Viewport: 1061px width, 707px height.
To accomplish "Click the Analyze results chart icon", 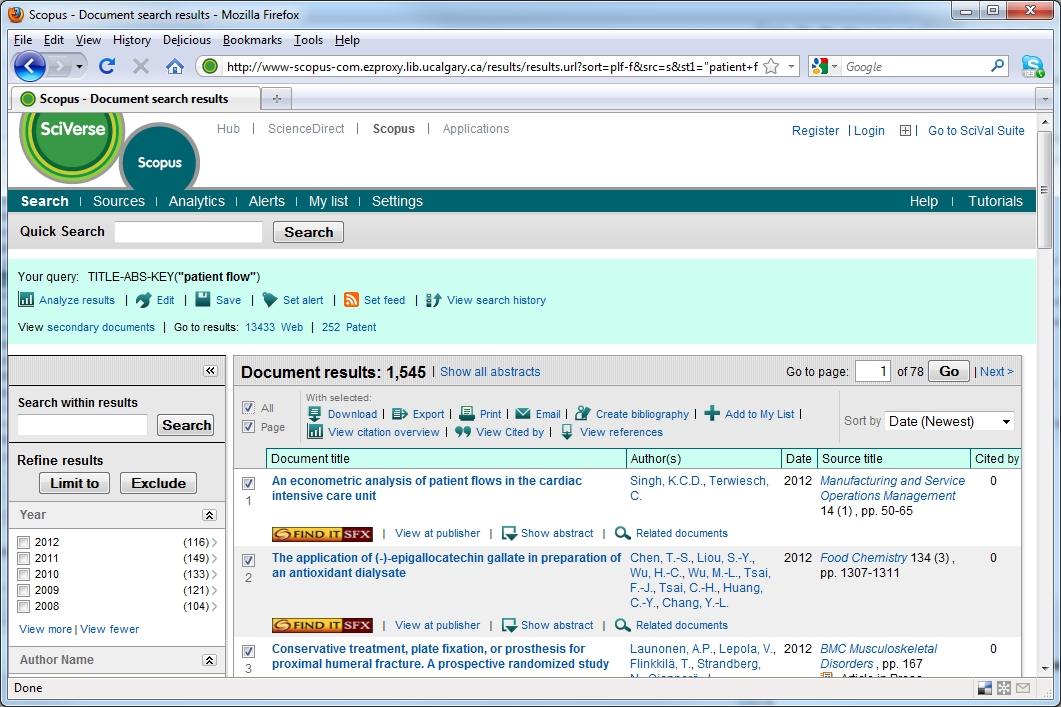I will point(26,300).
